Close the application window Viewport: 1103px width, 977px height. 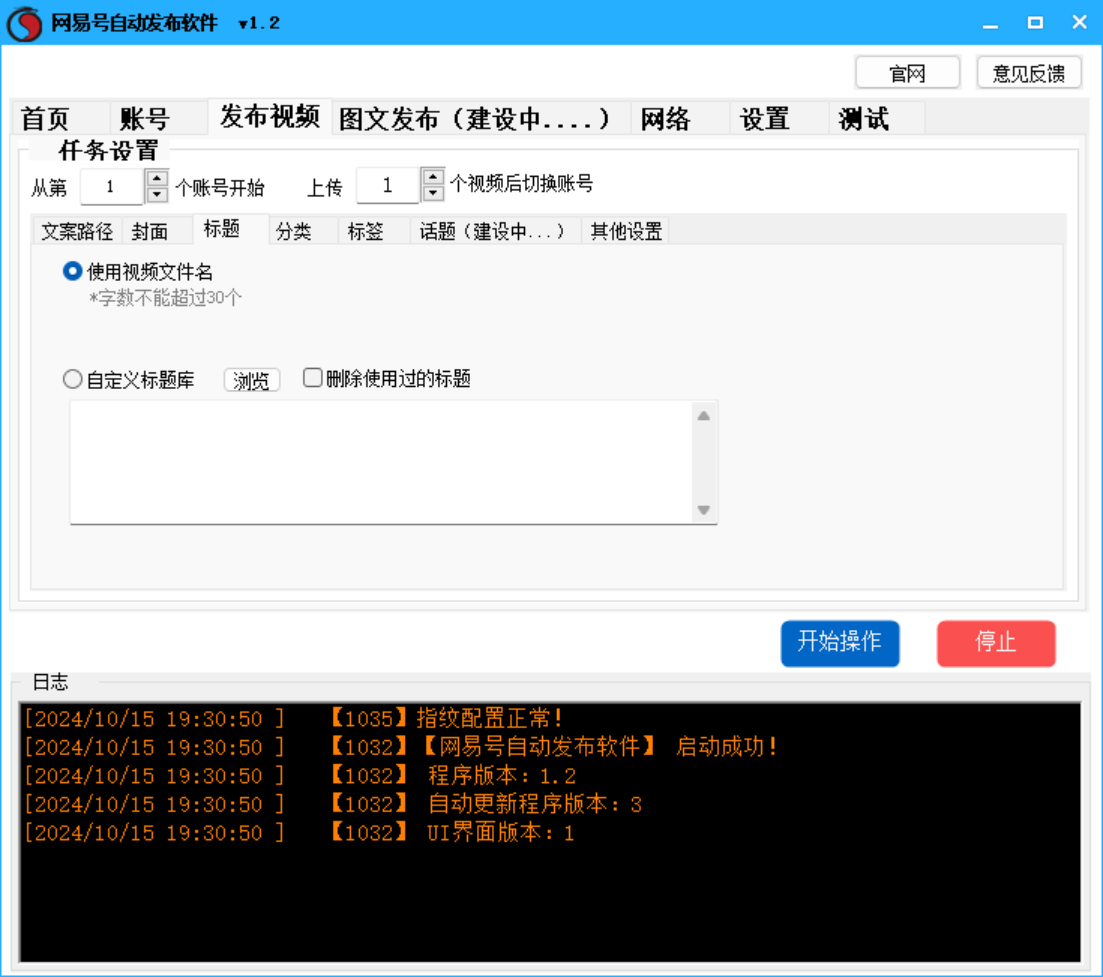1080,23
